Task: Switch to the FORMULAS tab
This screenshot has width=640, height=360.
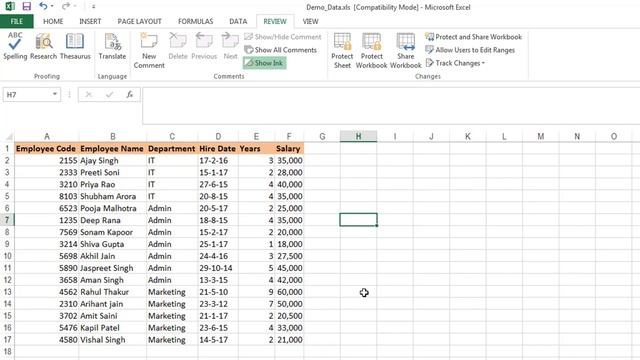Action: pyautogui.click(x=196, y=21)
